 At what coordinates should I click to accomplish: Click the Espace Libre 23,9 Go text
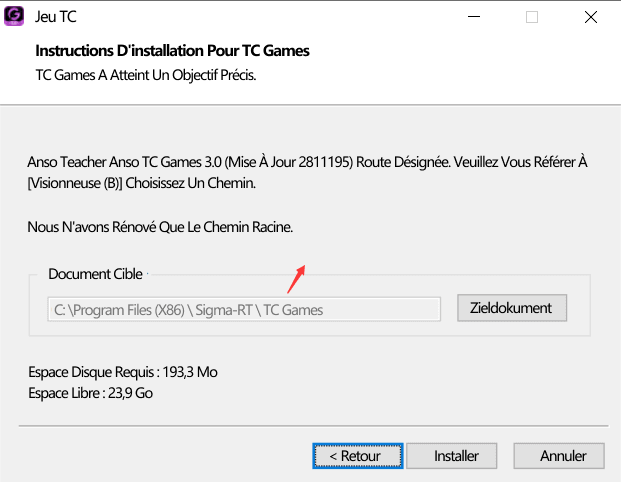point(90,392)
